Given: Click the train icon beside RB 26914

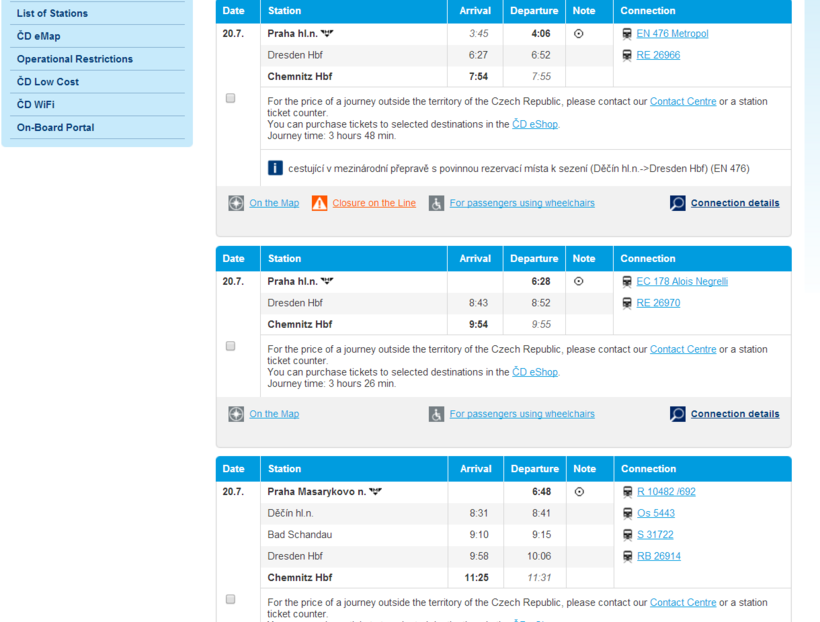Looking at the screenshot, I should click(x=628, y=557).
